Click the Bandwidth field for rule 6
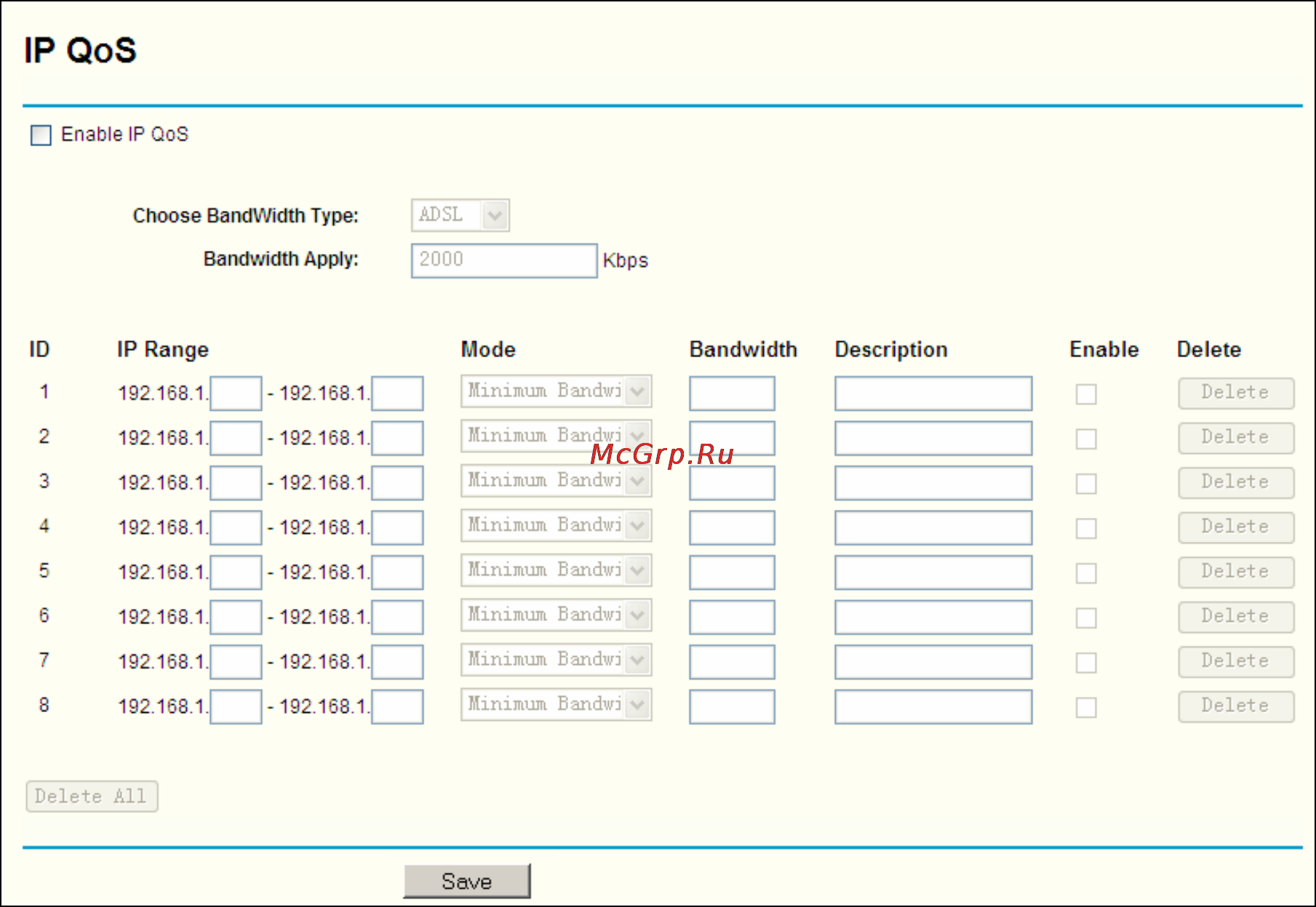 (732, 618)
